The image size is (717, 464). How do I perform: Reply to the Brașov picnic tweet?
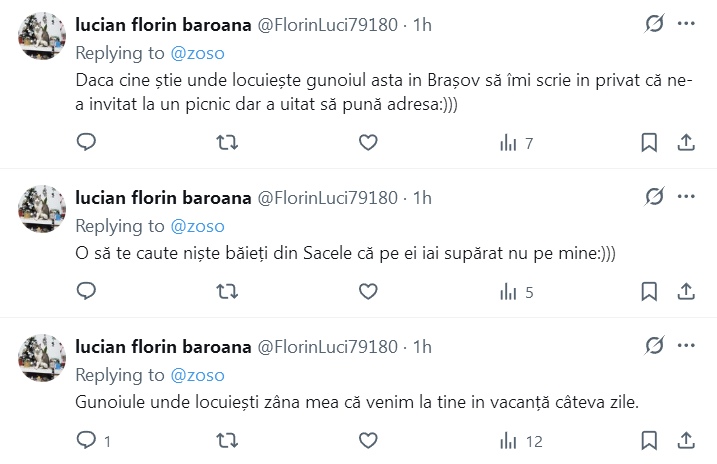86,143
